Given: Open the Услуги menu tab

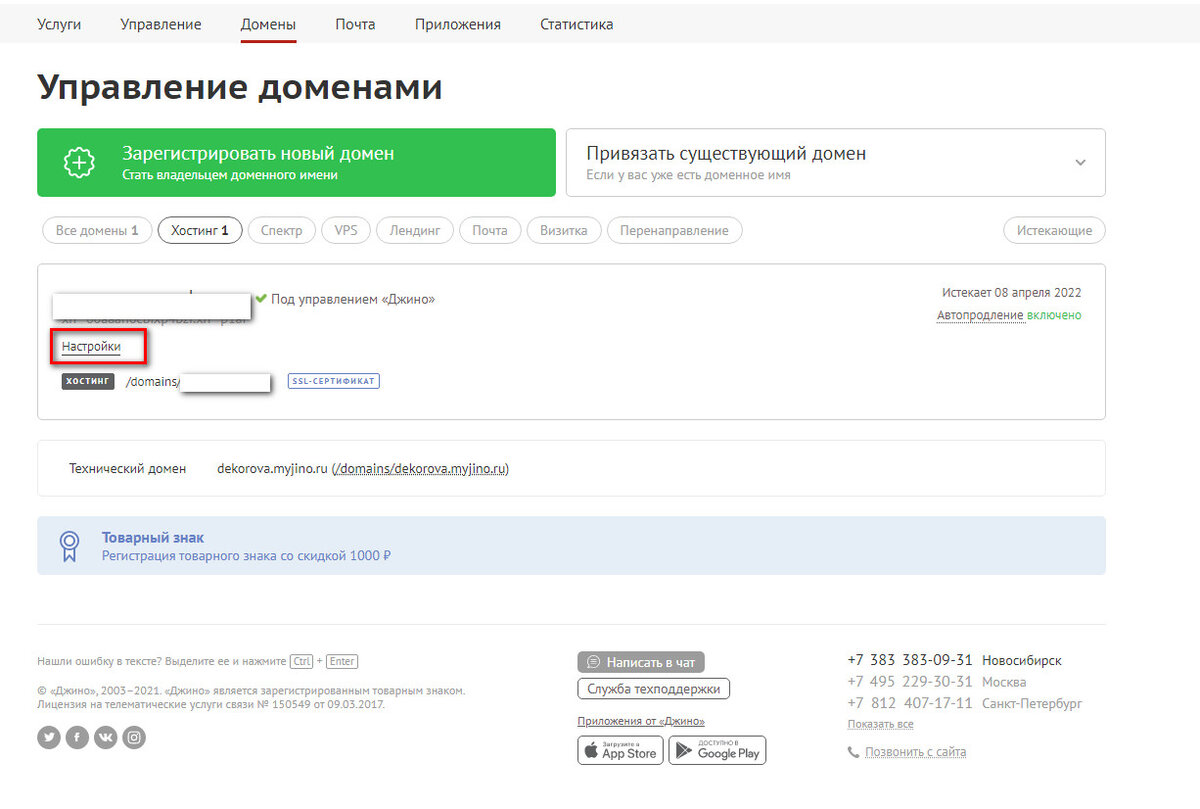Looking at the screenshot, I should pos(59,24).
